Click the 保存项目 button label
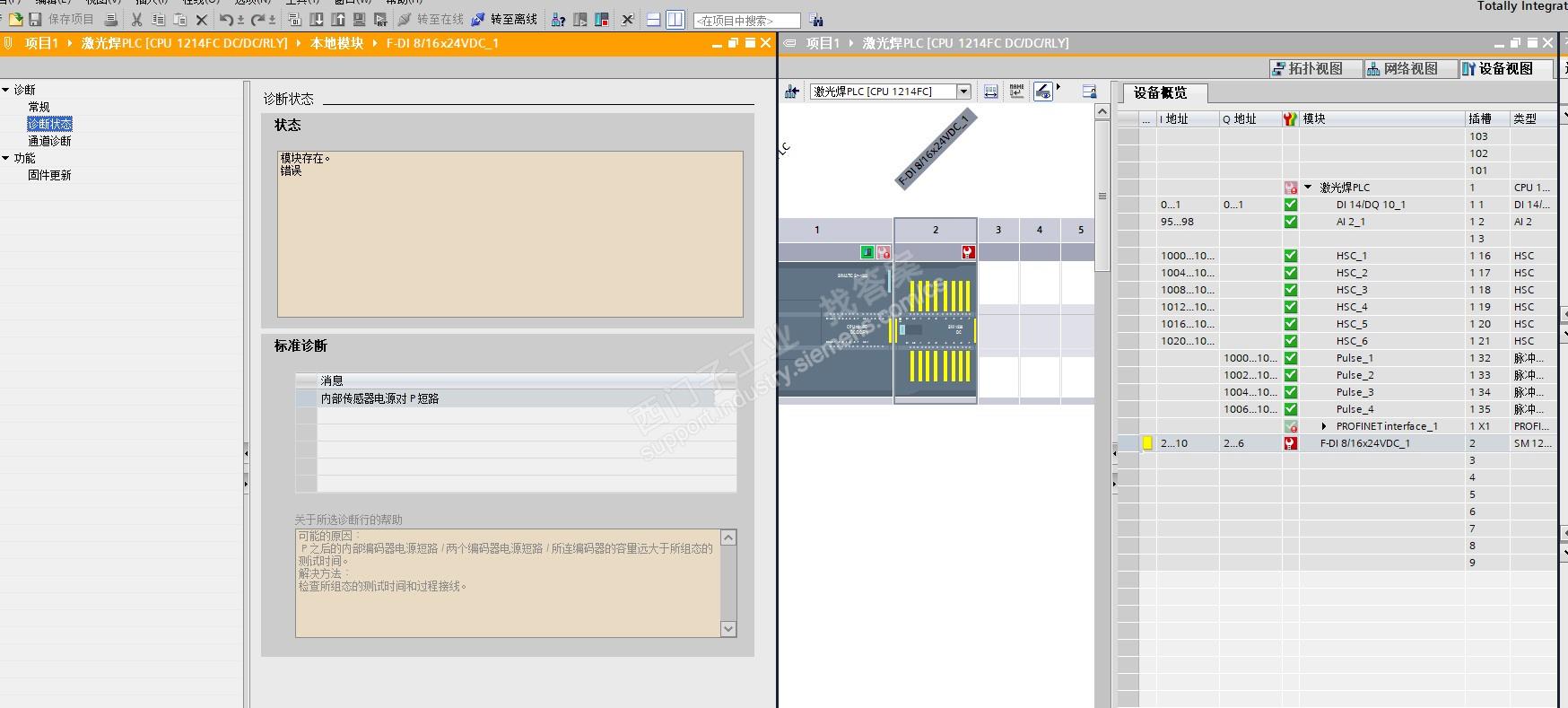Screen dimensions: 1568x708 point(71,19)
